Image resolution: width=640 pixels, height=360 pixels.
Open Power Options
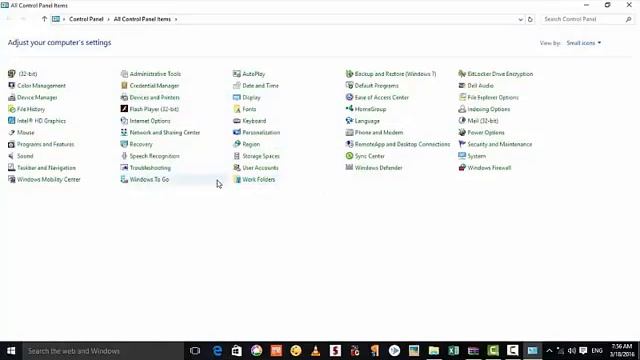pos(486,133)
